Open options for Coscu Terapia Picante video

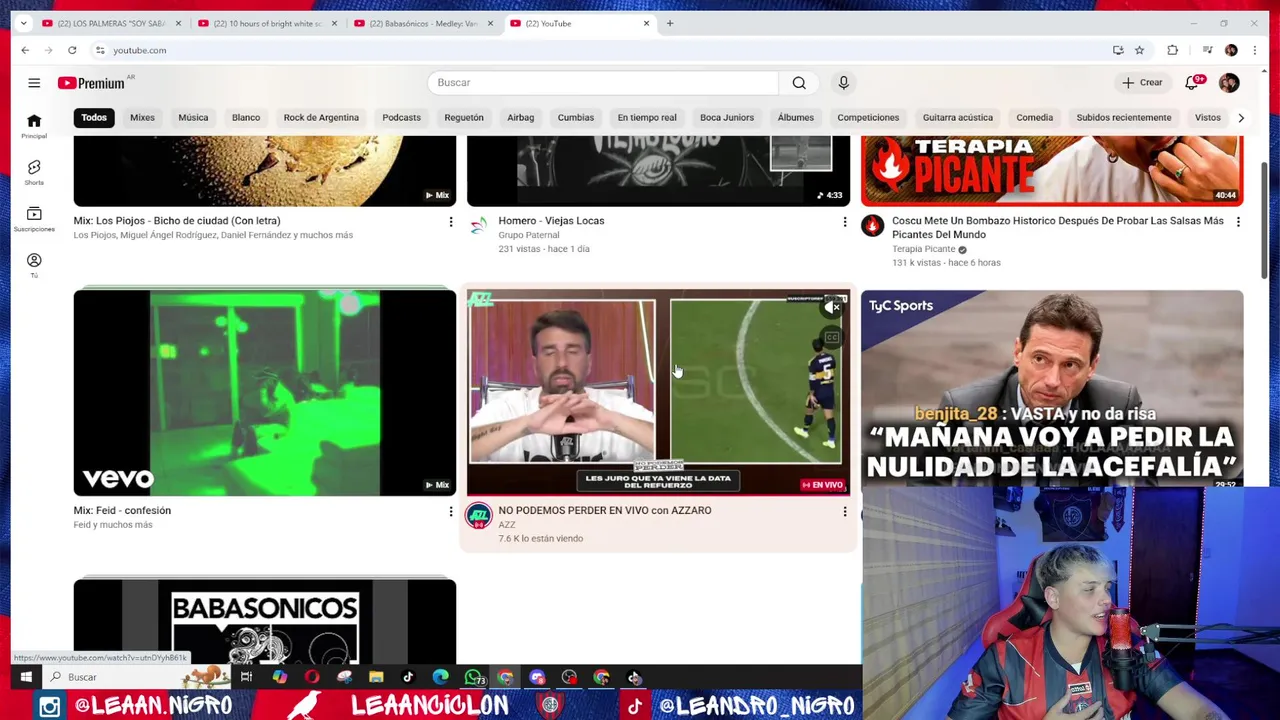[x=1238, y=222]
